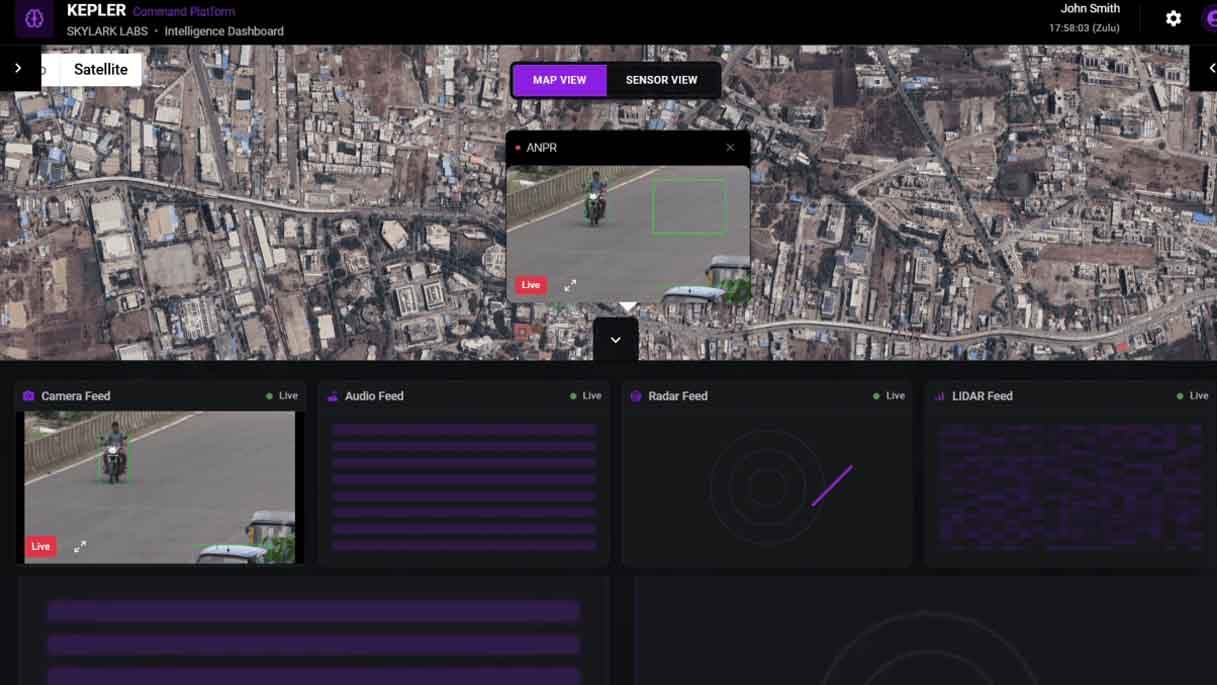The image size is (1217, 685).
Task: Switch to Map View
Action: pyautogui.click(x=559, y=80)
